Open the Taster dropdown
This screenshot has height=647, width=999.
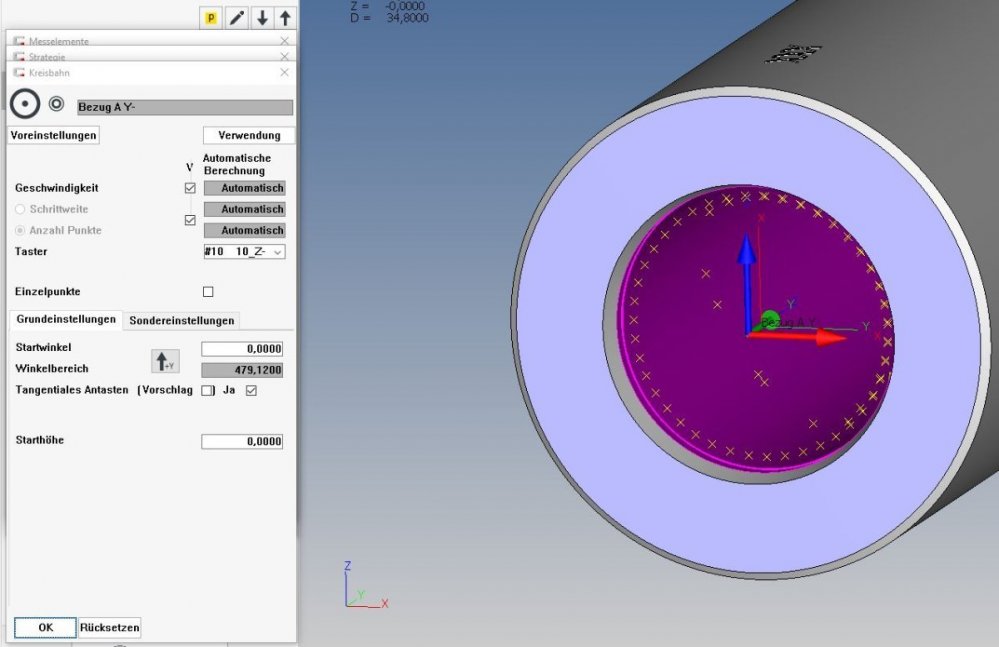click(x=244, y=252)
